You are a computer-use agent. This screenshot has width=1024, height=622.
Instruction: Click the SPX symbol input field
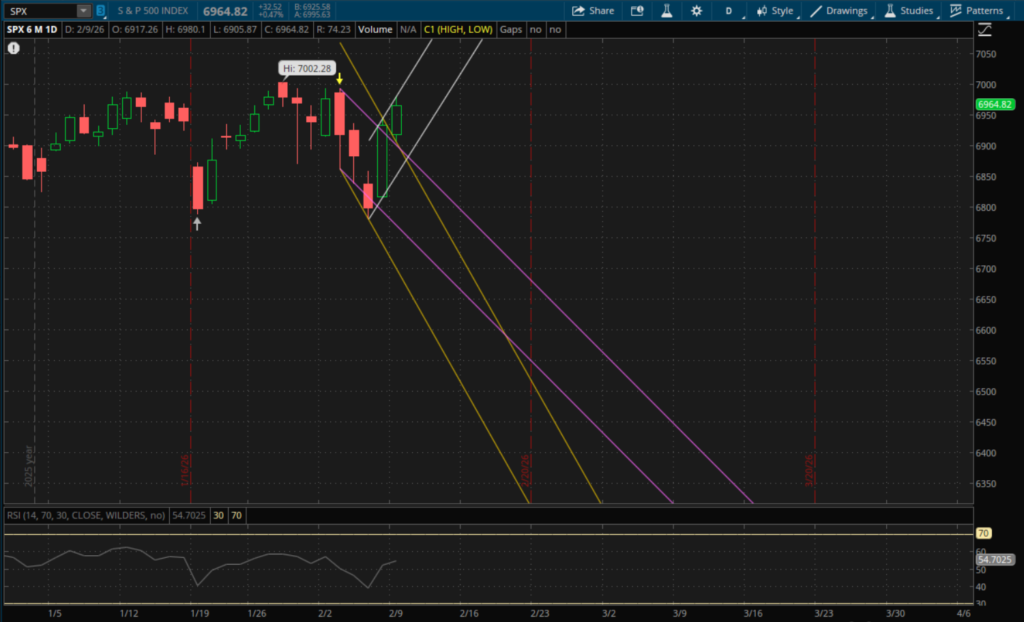[x=38, y=11]
